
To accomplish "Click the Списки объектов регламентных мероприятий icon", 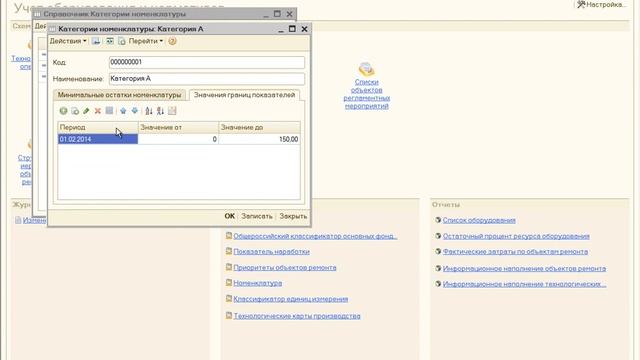I will tap(366, 69).
